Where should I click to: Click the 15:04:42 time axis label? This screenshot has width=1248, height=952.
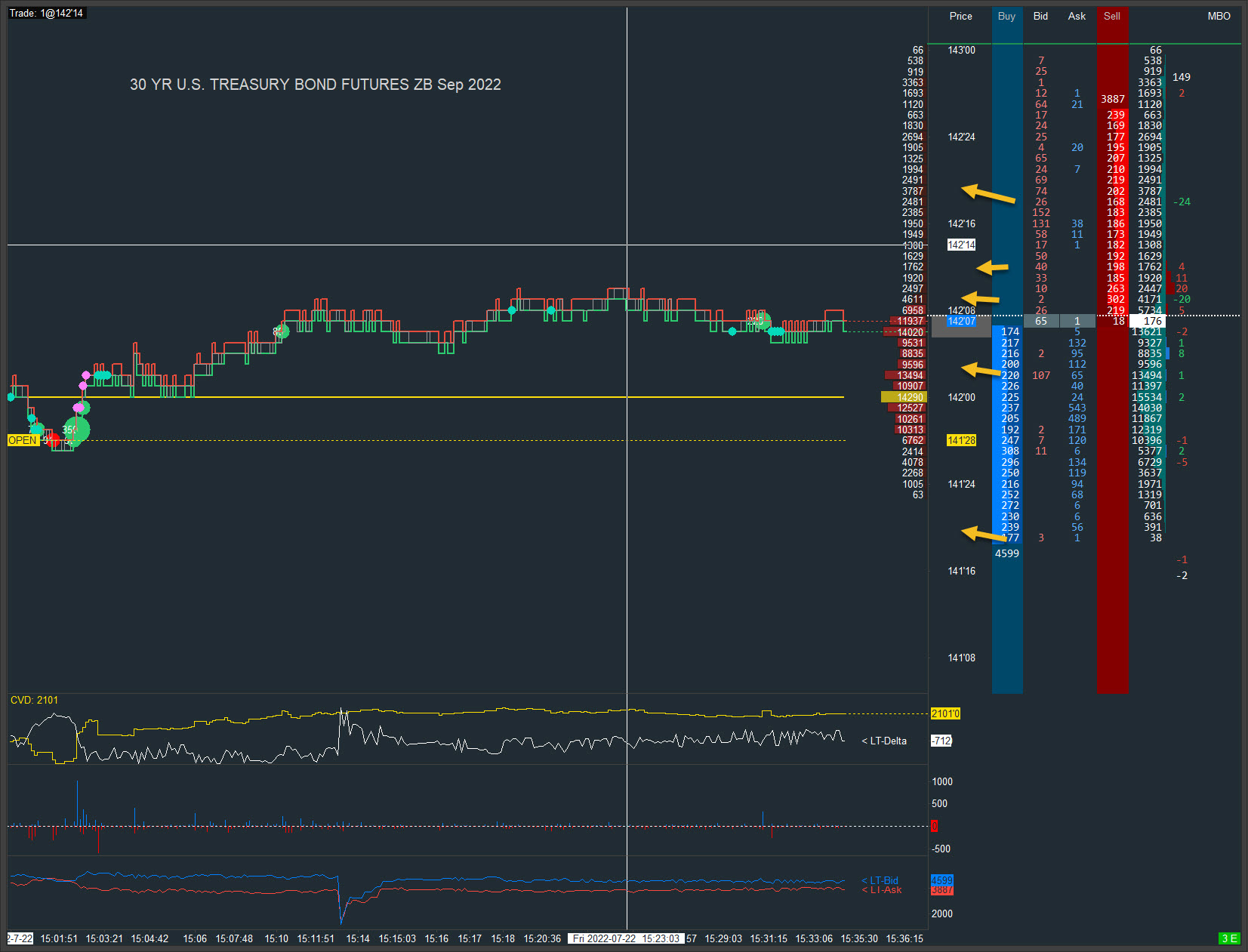tap(149, 938)
